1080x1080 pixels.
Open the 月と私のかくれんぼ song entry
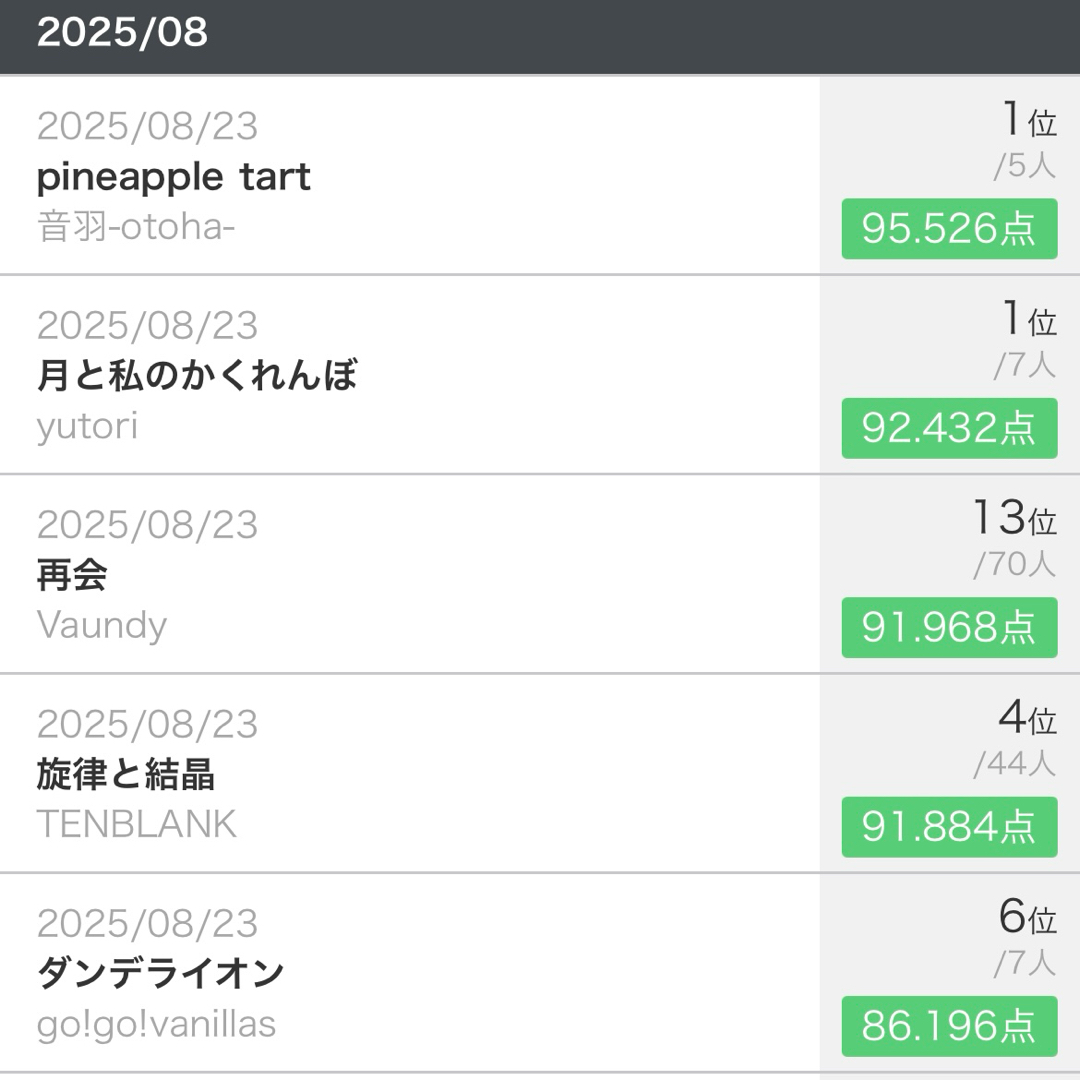tap(196, 376)
